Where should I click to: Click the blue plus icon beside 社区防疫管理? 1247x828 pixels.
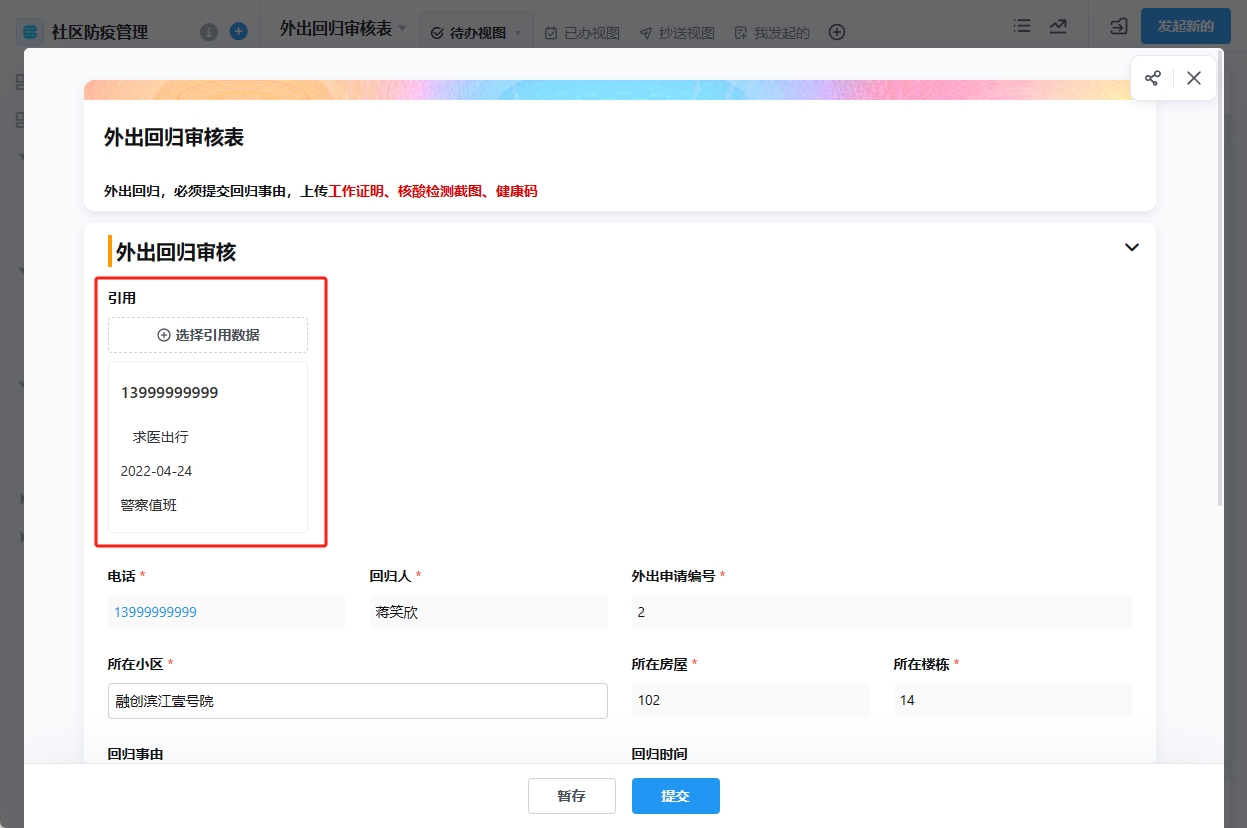coord(238,32)
